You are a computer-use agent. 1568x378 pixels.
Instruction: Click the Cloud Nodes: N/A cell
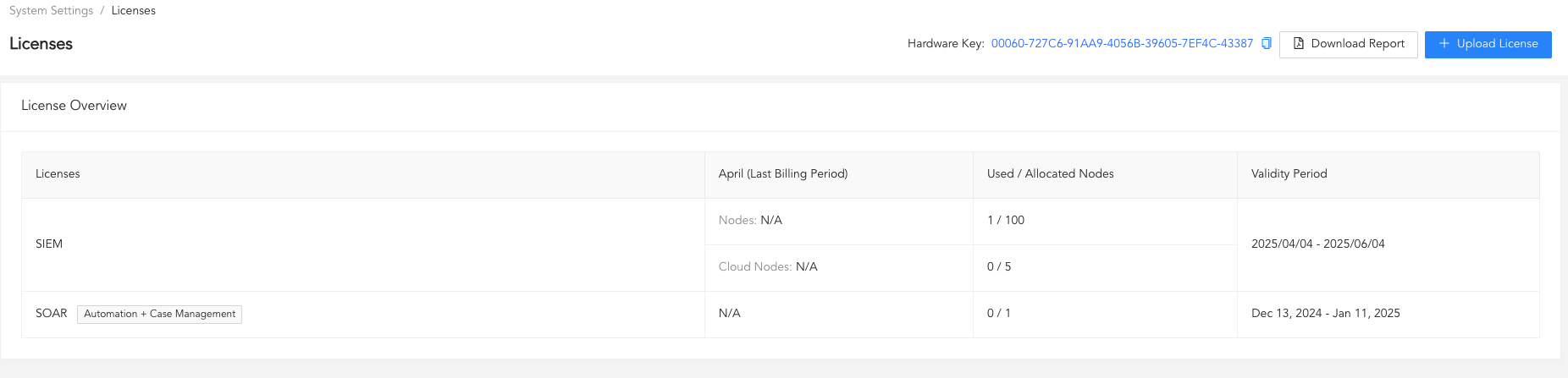point(768,267)
